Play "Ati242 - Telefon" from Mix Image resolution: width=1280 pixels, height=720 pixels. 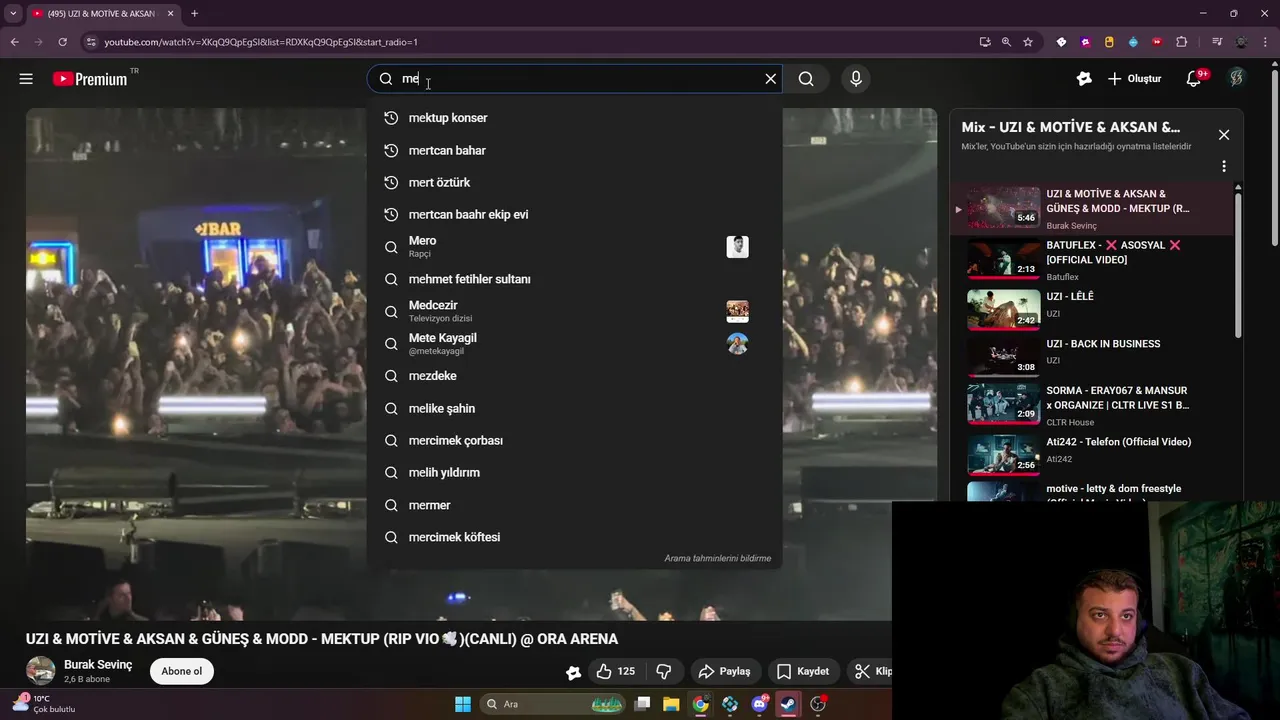tap(1091, 454)
